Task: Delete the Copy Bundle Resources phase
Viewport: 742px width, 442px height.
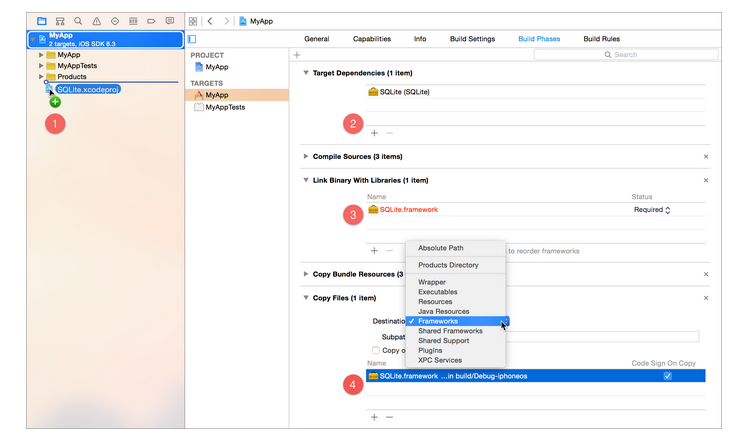Action: (706, 274)
